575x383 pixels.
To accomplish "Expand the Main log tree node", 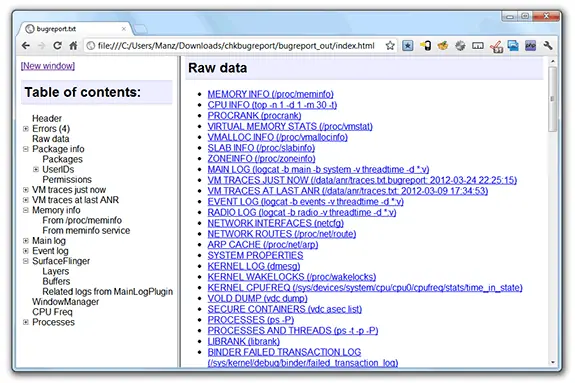I will click(26, 241).
